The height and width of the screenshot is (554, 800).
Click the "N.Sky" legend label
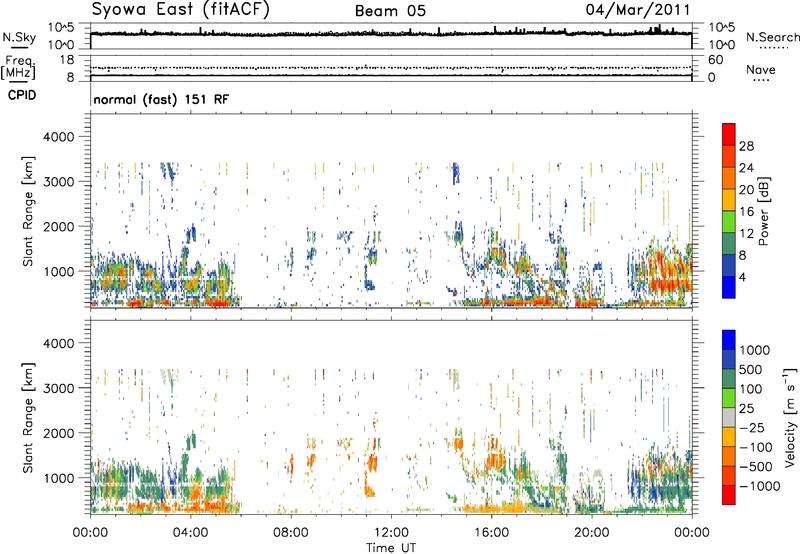tap(19, 37)
